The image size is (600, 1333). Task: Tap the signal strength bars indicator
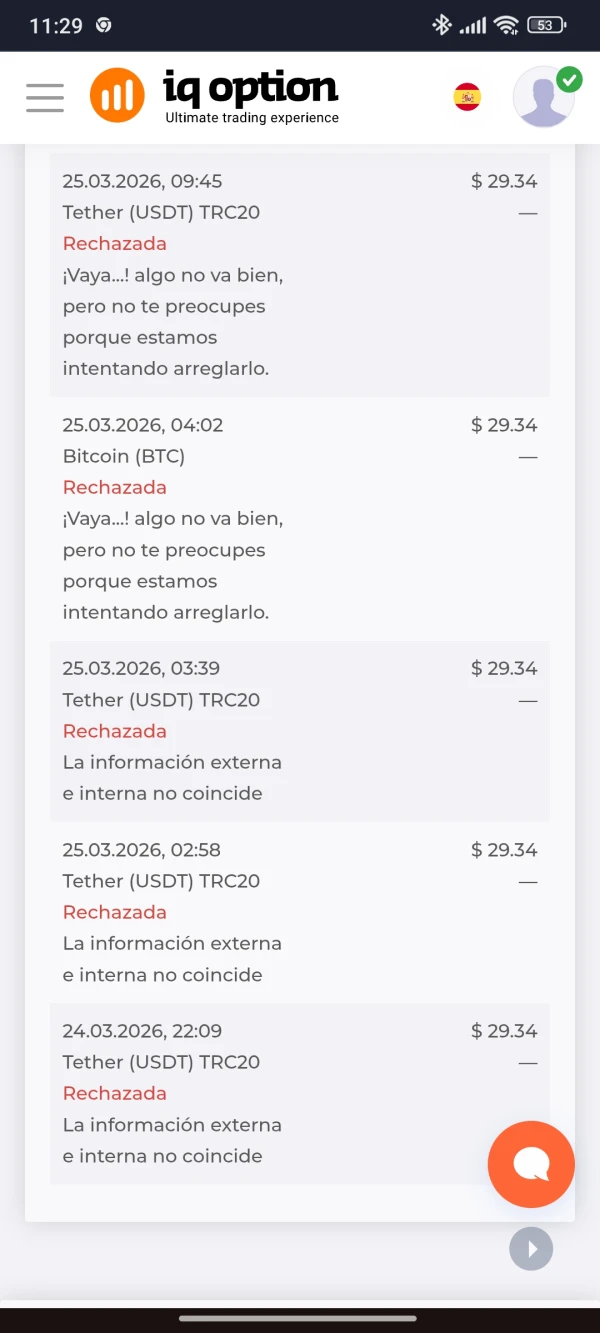[473, 25]
